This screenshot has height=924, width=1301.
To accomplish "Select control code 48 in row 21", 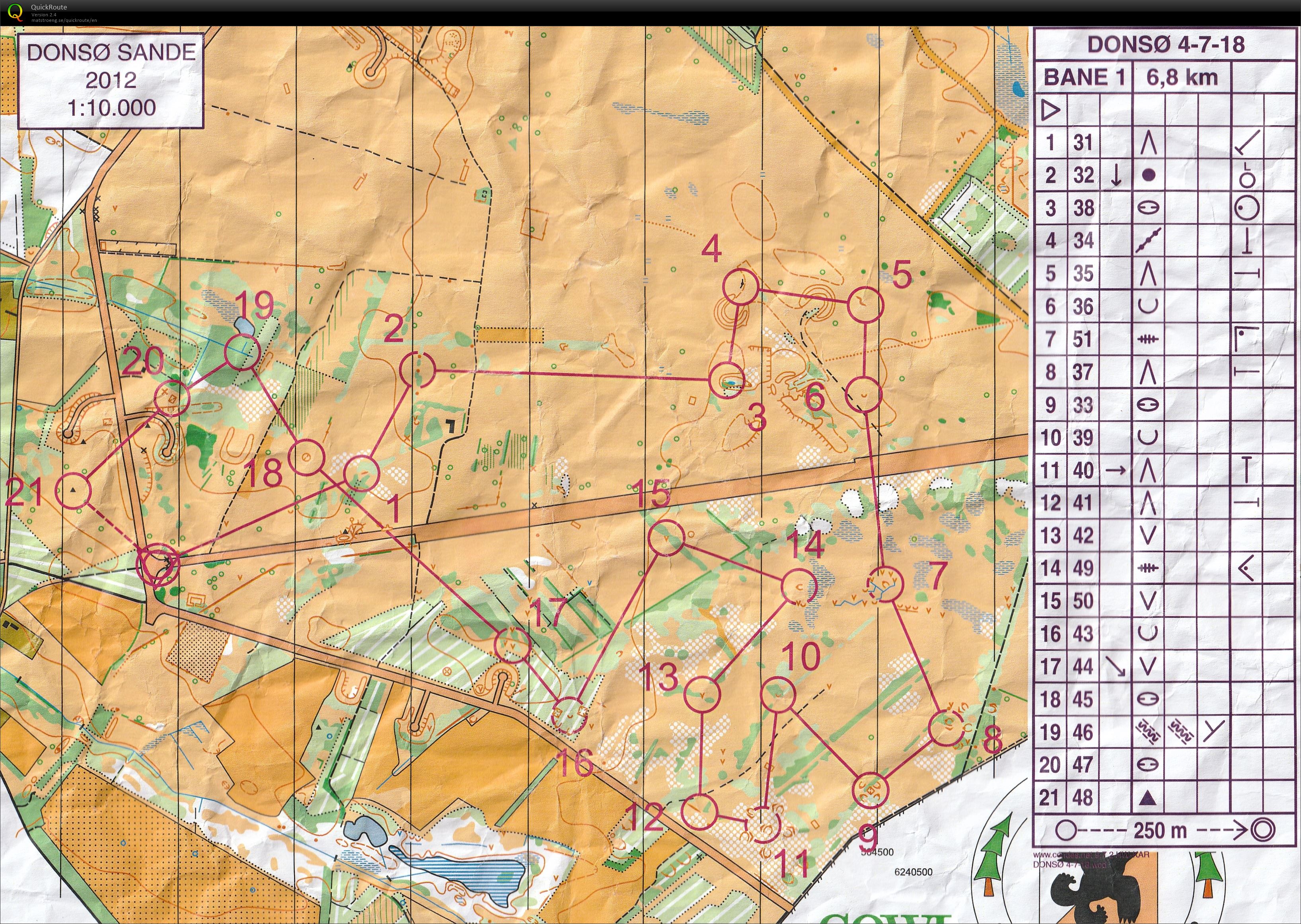I will [1083, 797].
